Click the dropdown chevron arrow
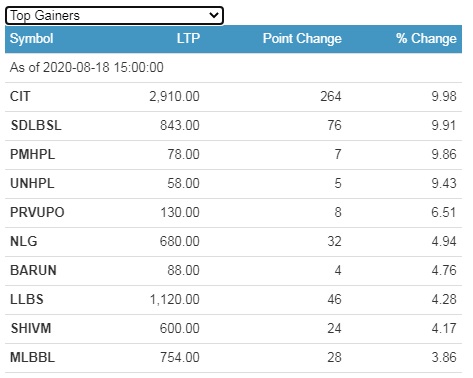The width and height of the screenshot is (473, 378). [213, 15]
